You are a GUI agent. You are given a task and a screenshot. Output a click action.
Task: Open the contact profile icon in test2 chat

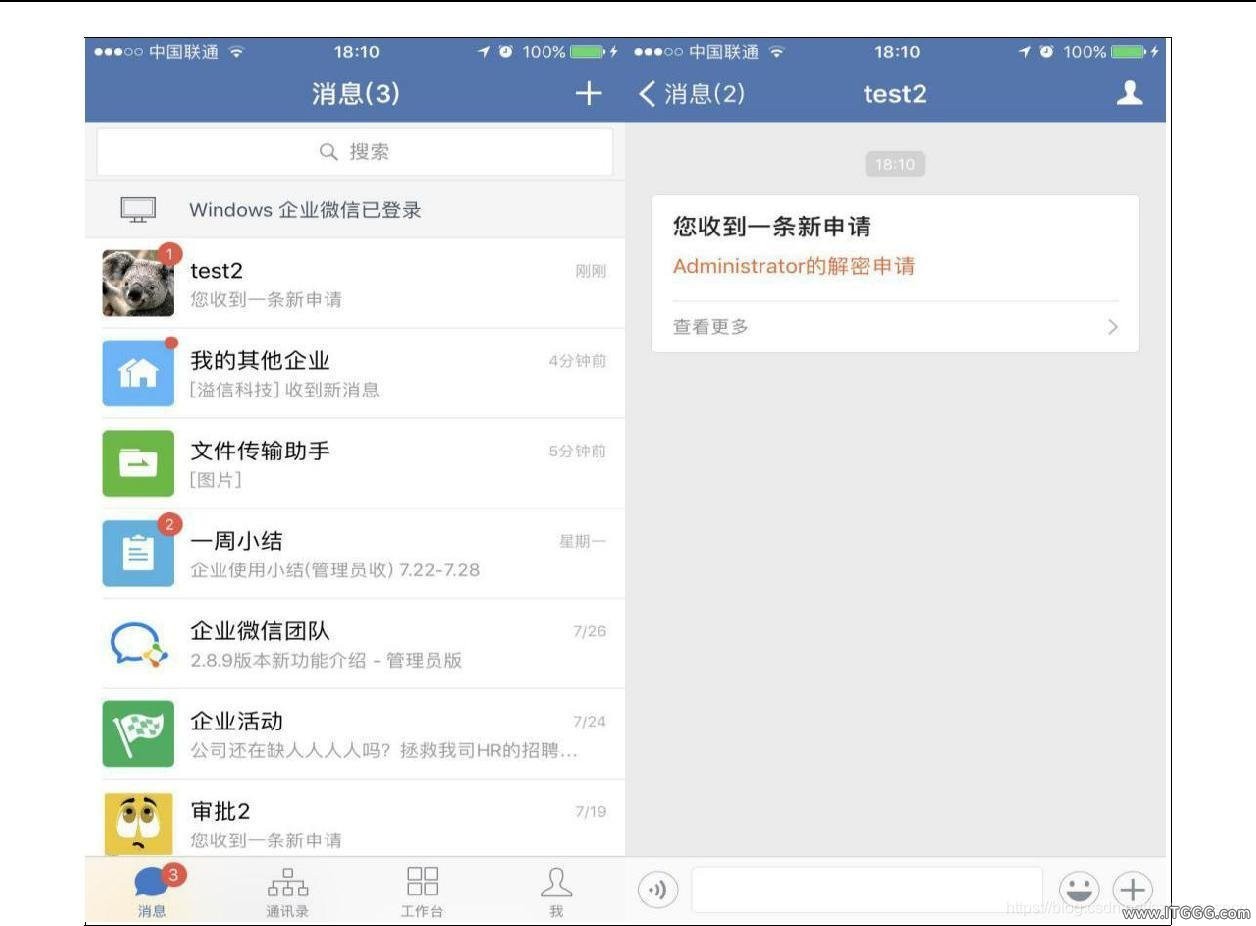click(1129, 93)
